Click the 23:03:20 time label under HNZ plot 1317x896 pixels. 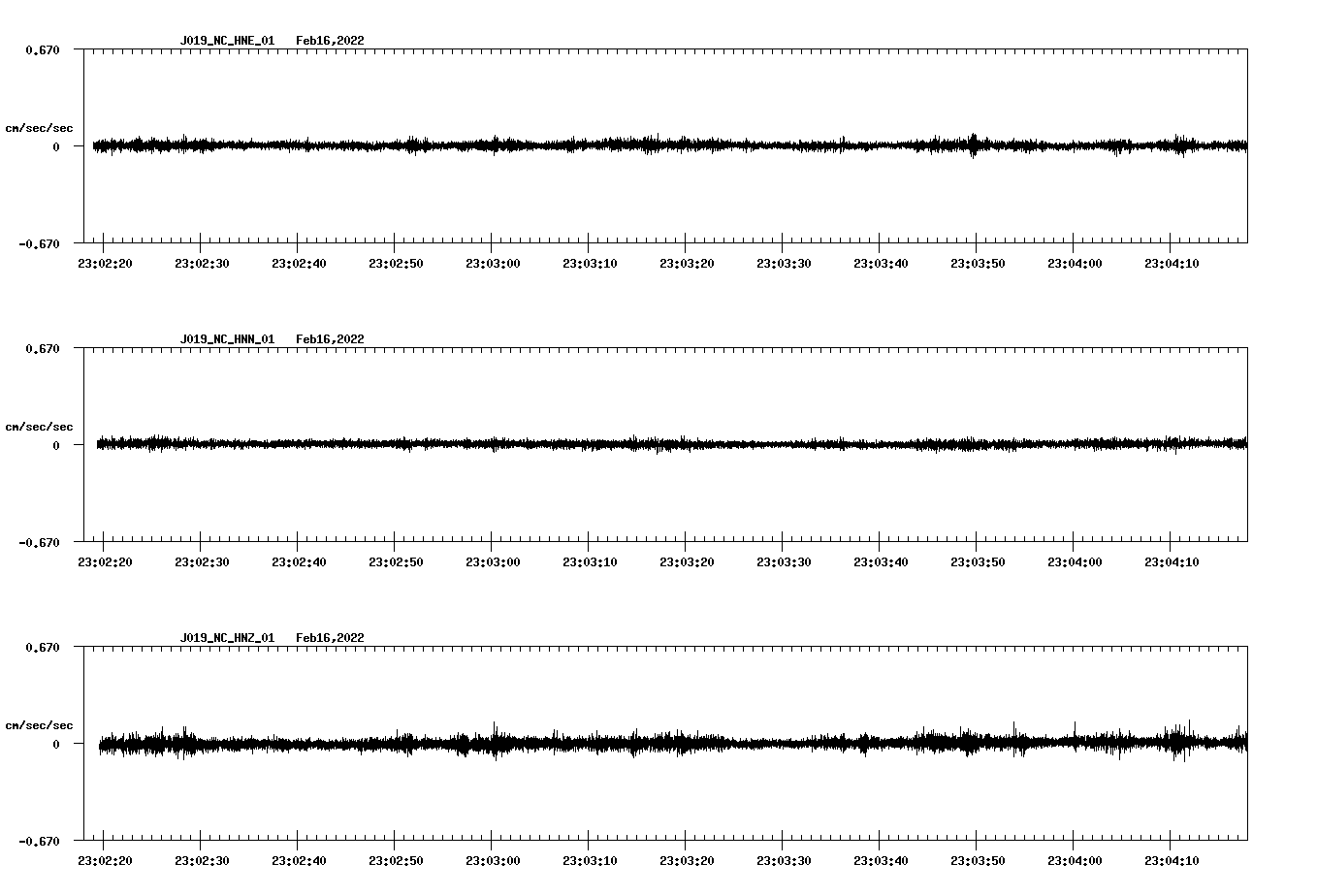pyautogui.click(x=687, y=860)
